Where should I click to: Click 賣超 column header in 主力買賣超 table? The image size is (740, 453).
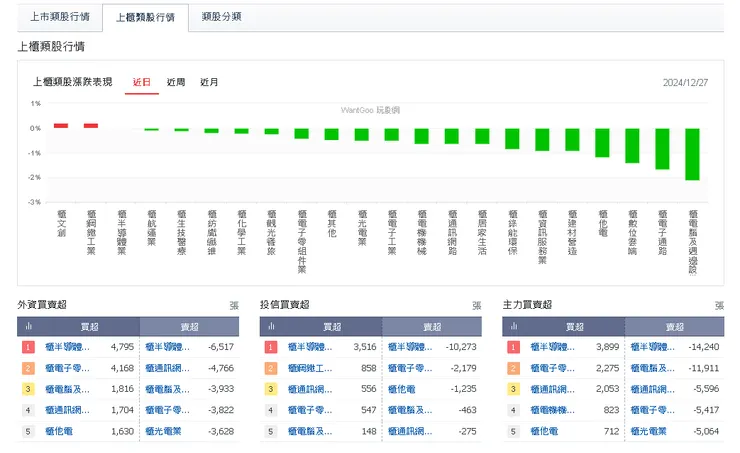pyautogui.click(x=674, y=327)
